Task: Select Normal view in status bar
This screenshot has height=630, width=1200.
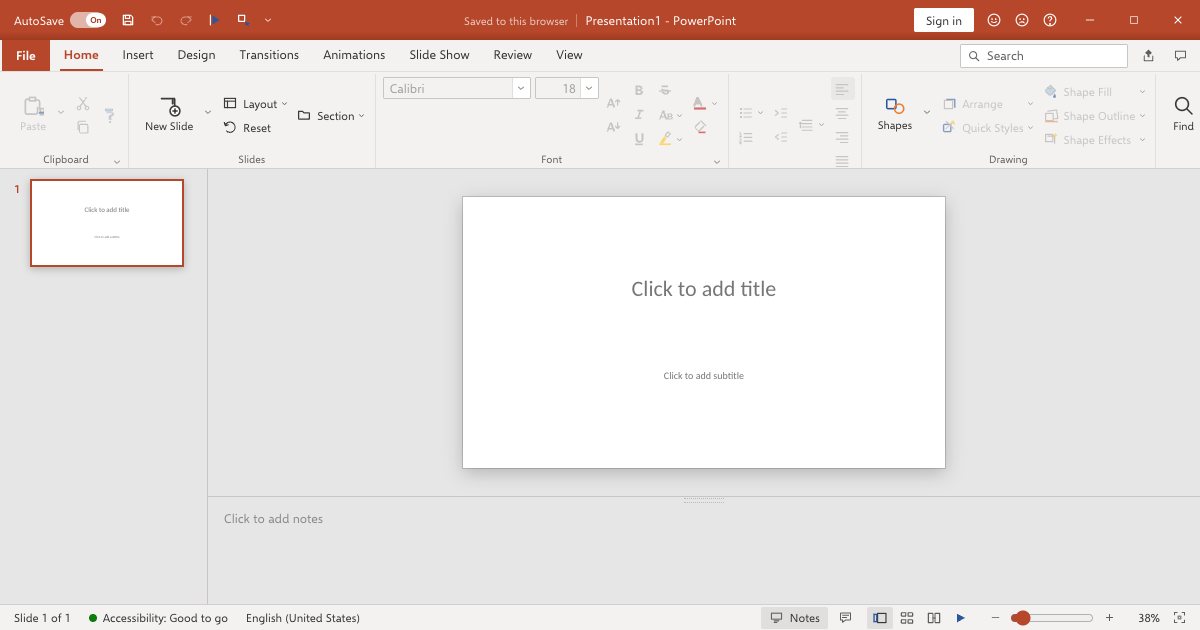Action: (x=879, y=618)
